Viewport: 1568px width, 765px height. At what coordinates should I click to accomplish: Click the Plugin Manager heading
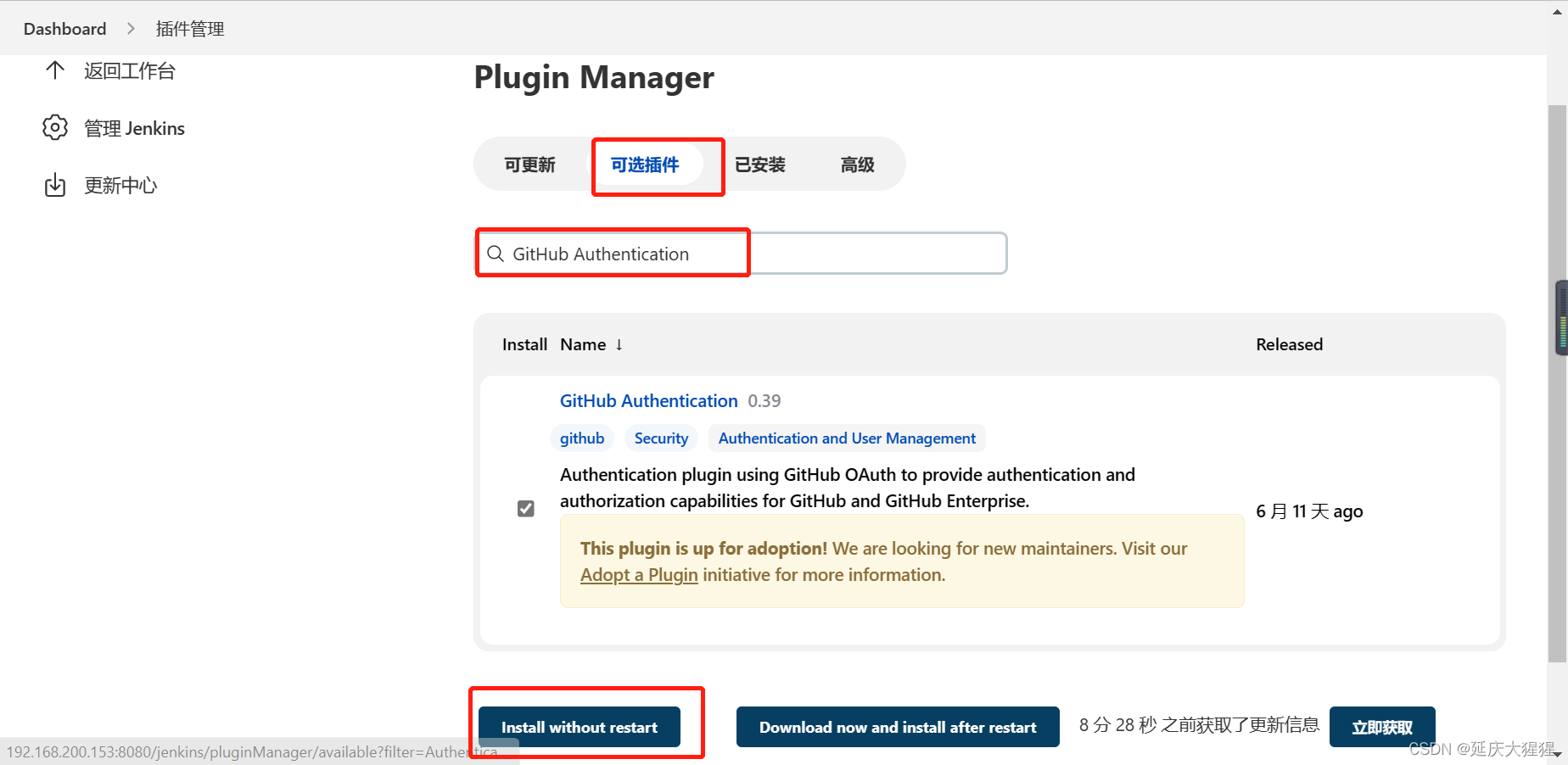[x=594, y=77]
